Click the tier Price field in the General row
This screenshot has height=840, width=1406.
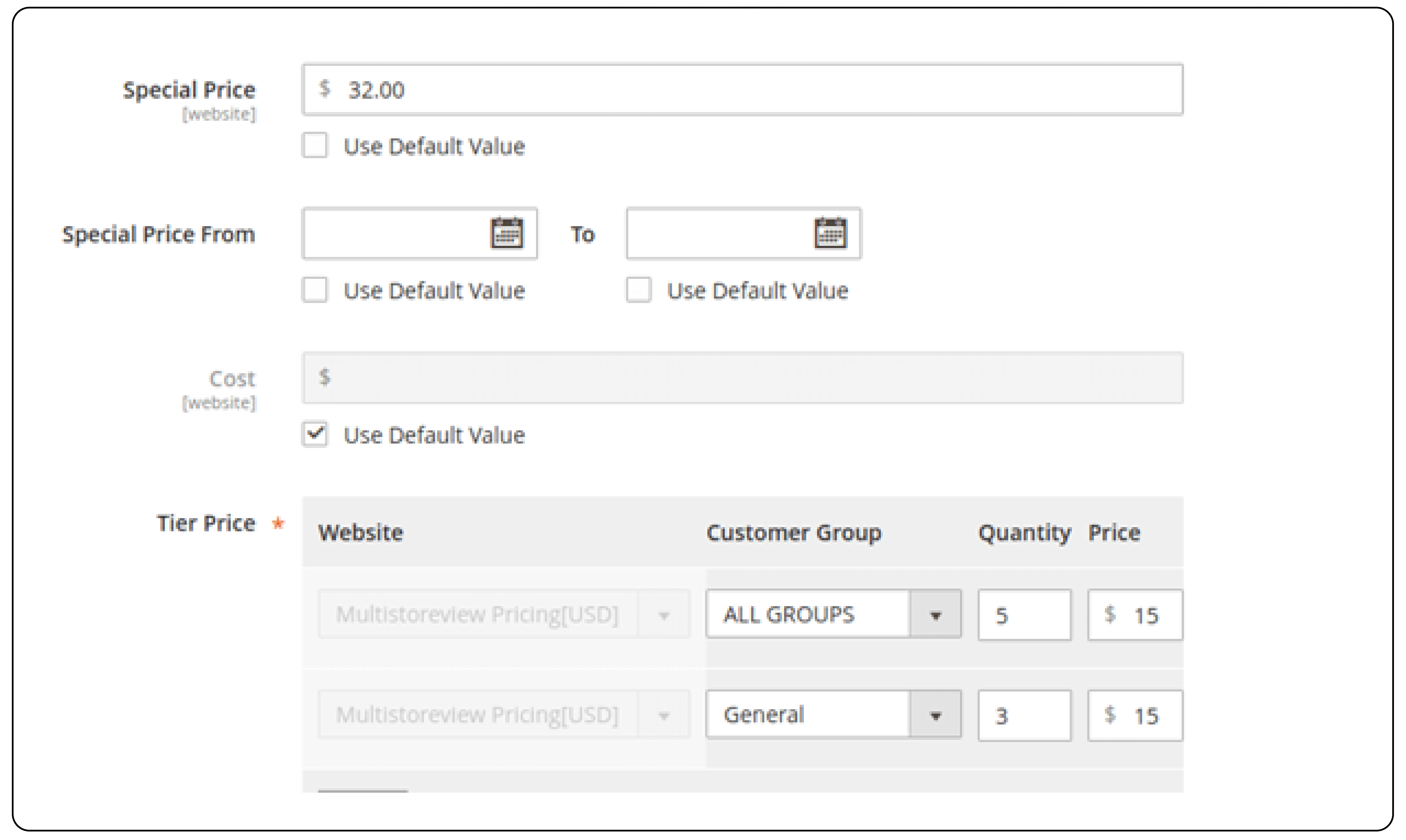click(x=1135, y=716)
